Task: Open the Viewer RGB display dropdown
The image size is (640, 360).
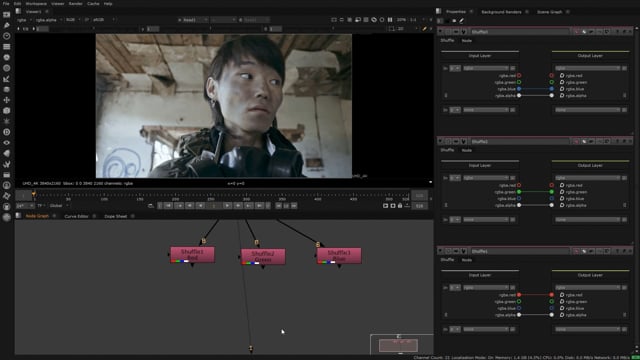Action: pyautogui.click(x=73, y=20)
